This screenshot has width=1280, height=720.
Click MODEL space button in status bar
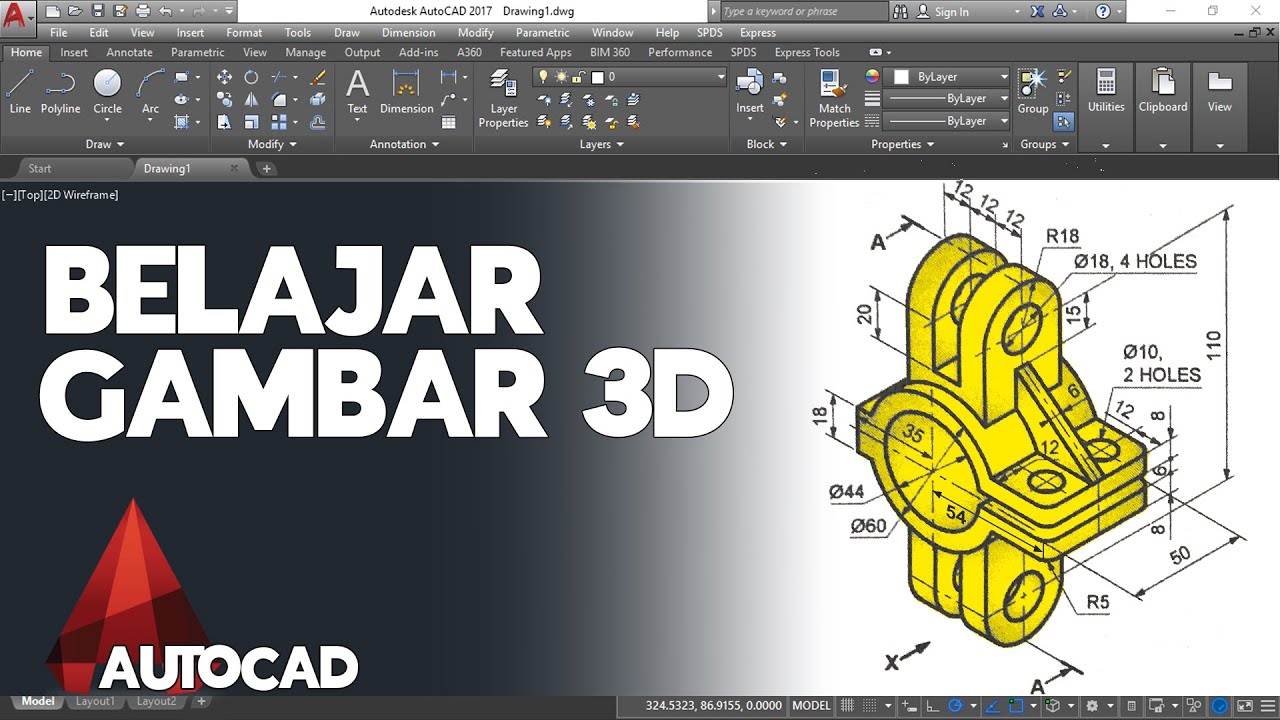click(x=811, y=705)
